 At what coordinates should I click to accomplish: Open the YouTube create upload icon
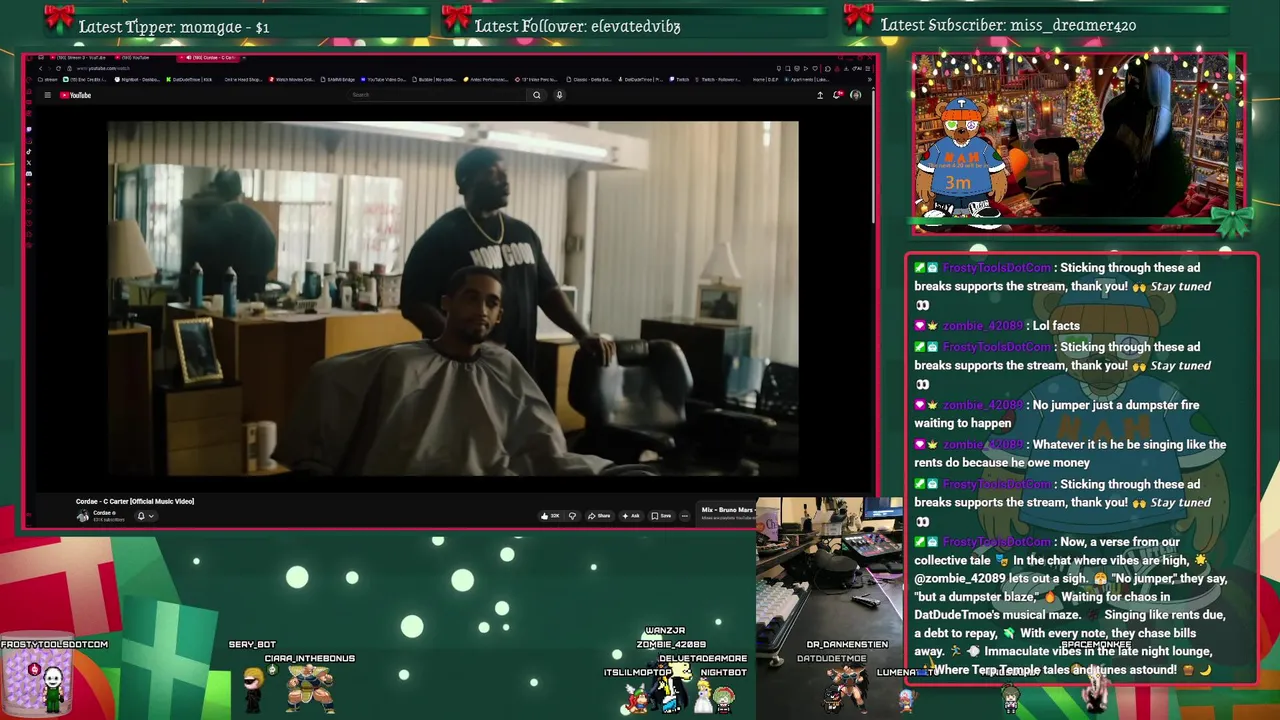(x=820, y=95)
